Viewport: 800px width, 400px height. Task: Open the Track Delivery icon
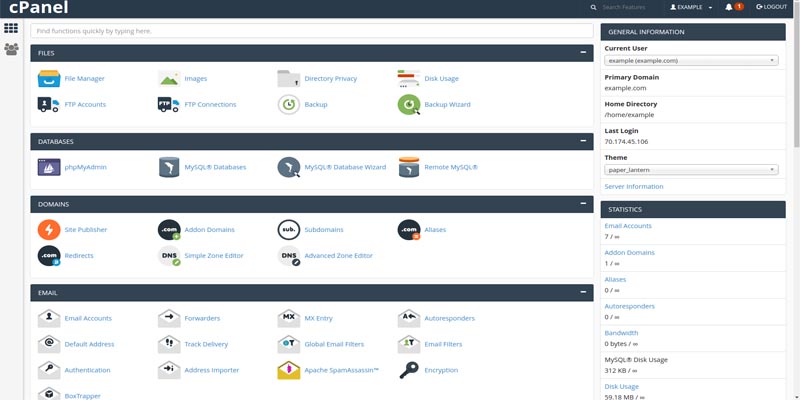pyautogui.click(x=169, y=344)
